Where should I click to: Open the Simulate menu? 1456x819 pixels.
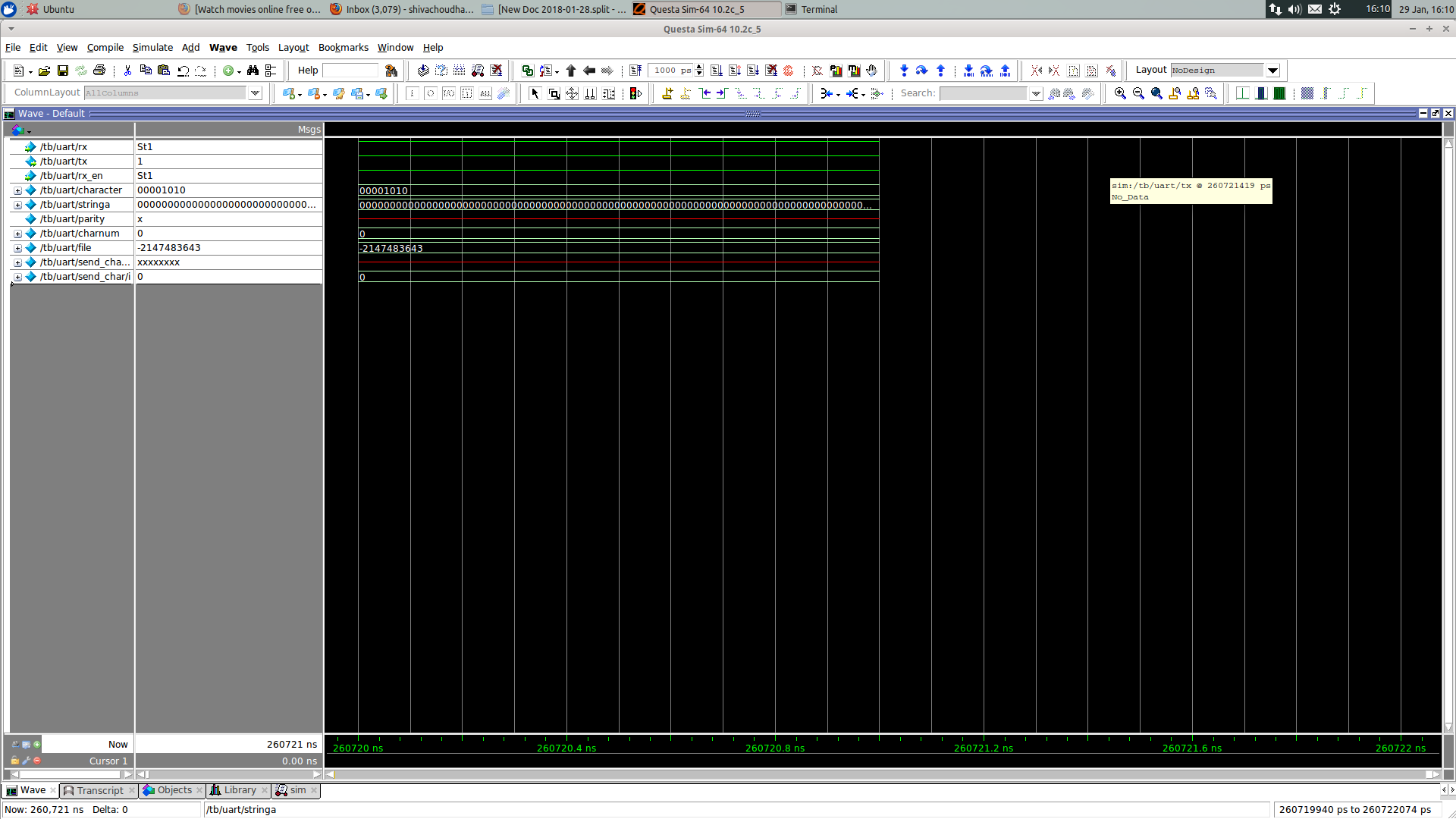tap(152, 47)
